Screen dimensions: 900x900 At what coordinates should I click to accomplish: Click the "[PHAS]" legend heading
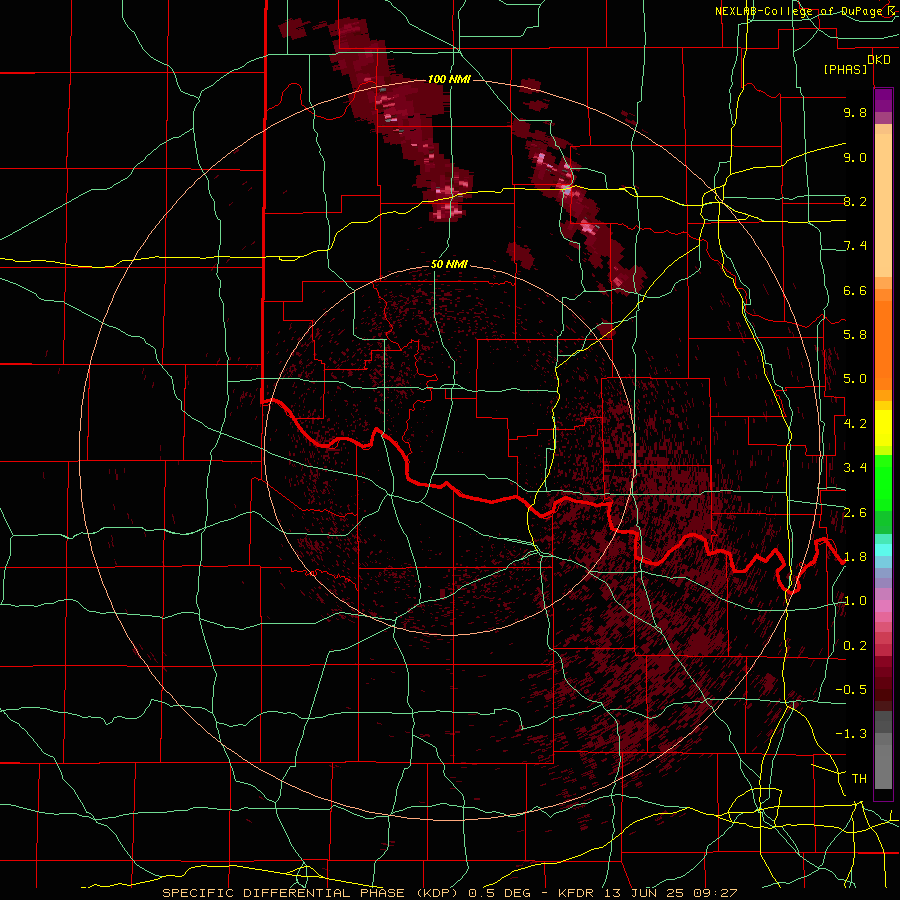pyautogui.click(x=845, y=69)
